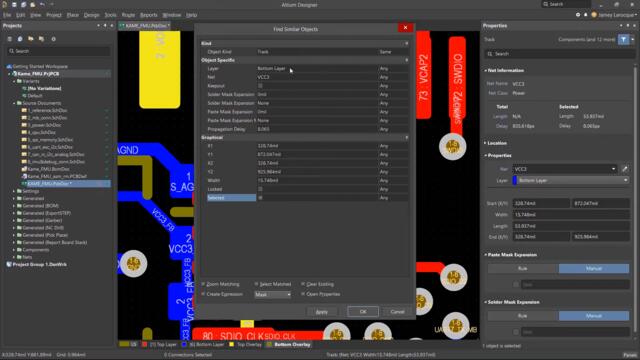Switch to the KAMI_FMU.PcbDoc document tab
This screenshot has width=640, height=360.
pos(144,26)
